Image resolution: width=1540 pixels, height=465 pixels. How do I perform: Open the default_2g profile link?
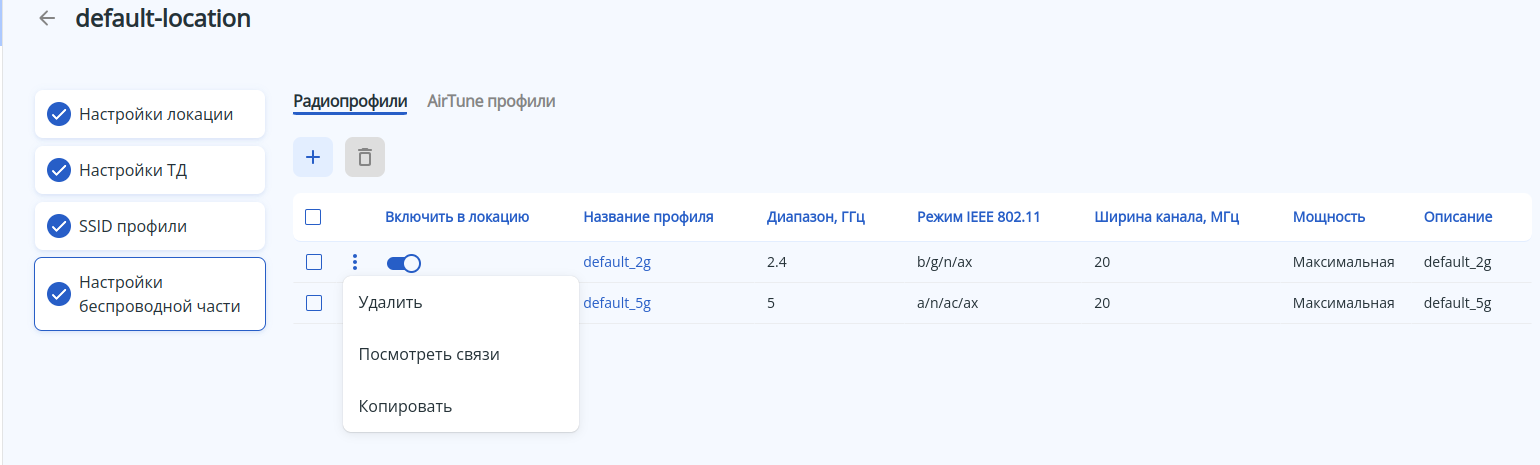[617, 263]
